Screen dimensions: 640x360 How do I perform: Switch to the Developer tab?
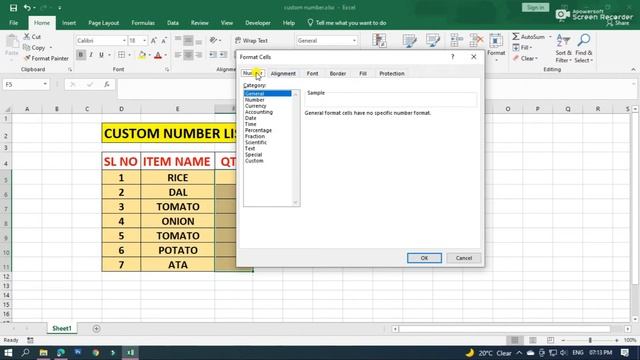pos(258,23)
